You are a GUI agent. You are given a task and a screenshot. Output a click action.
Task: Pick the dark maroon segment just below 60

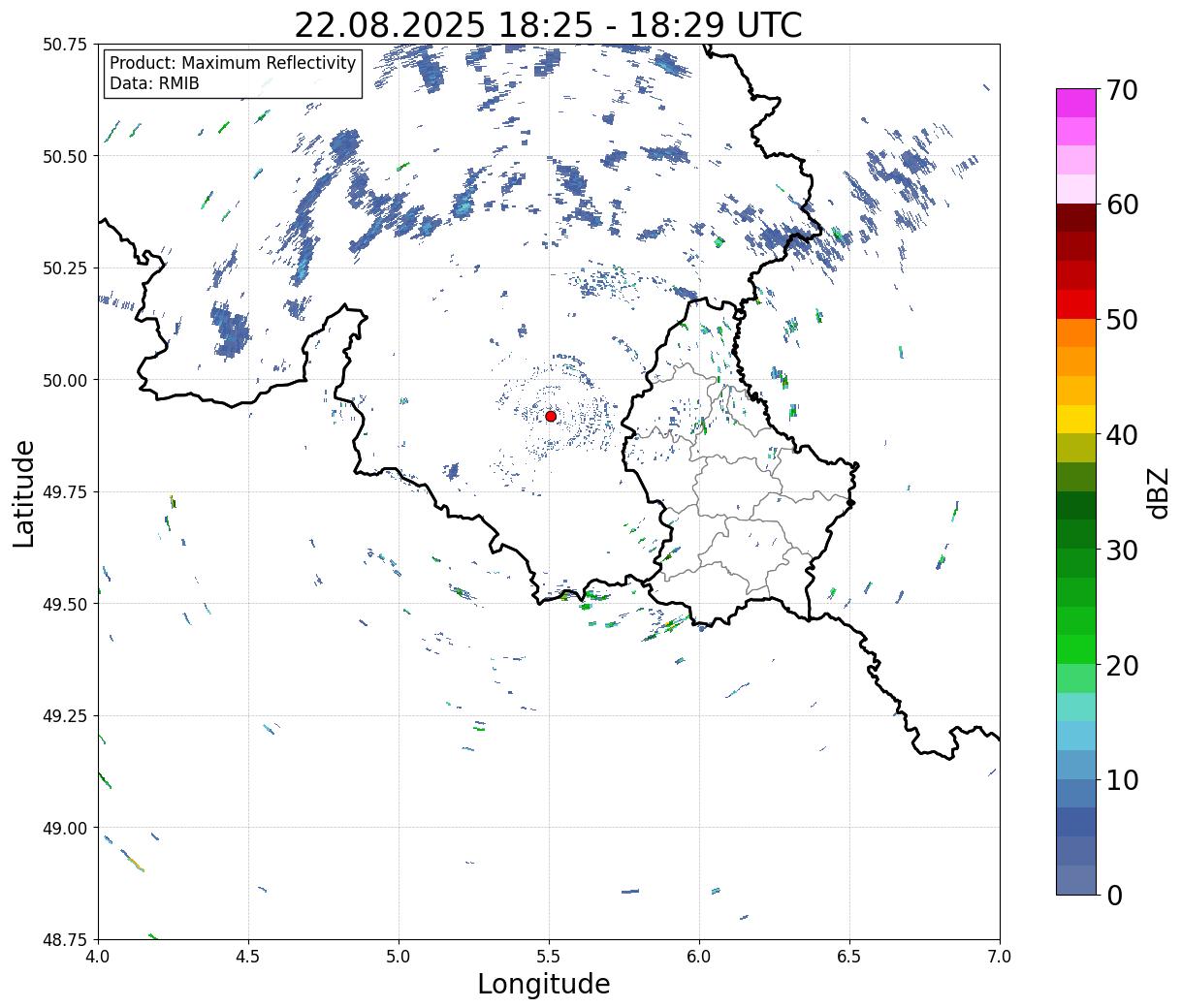coord(1075,217)
